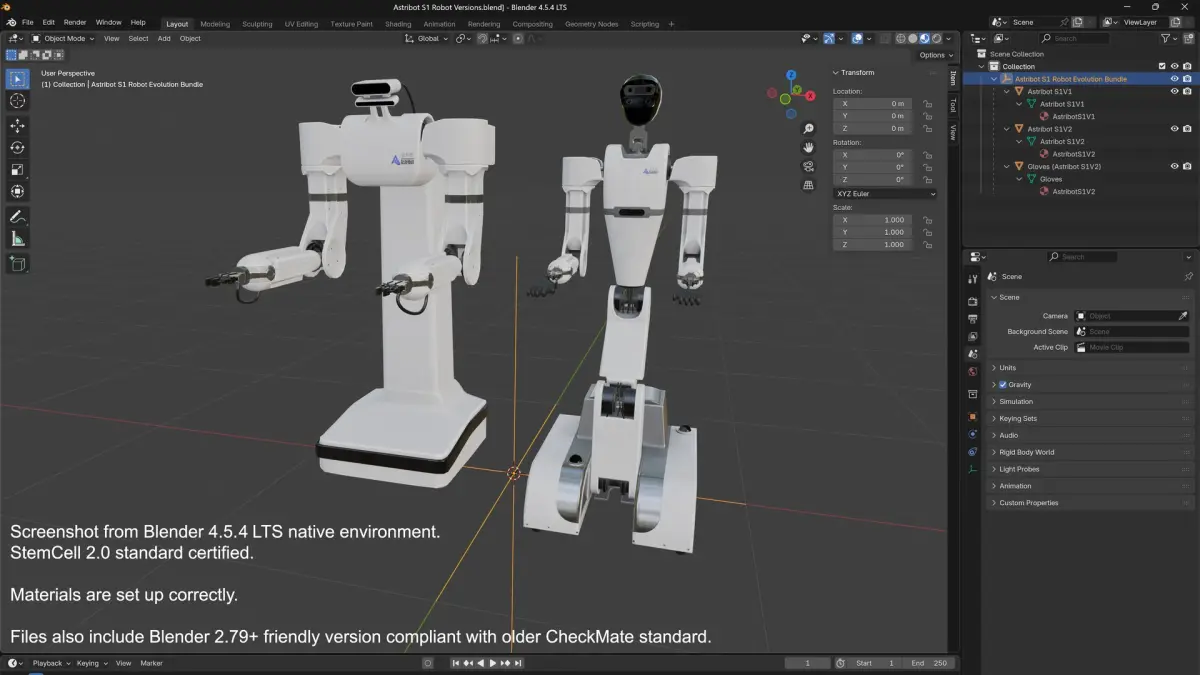Open the View Layer properties tab icon
The width and height of the screenshot is (1200, 675).
pyautogui.click(x=973, y=337)
